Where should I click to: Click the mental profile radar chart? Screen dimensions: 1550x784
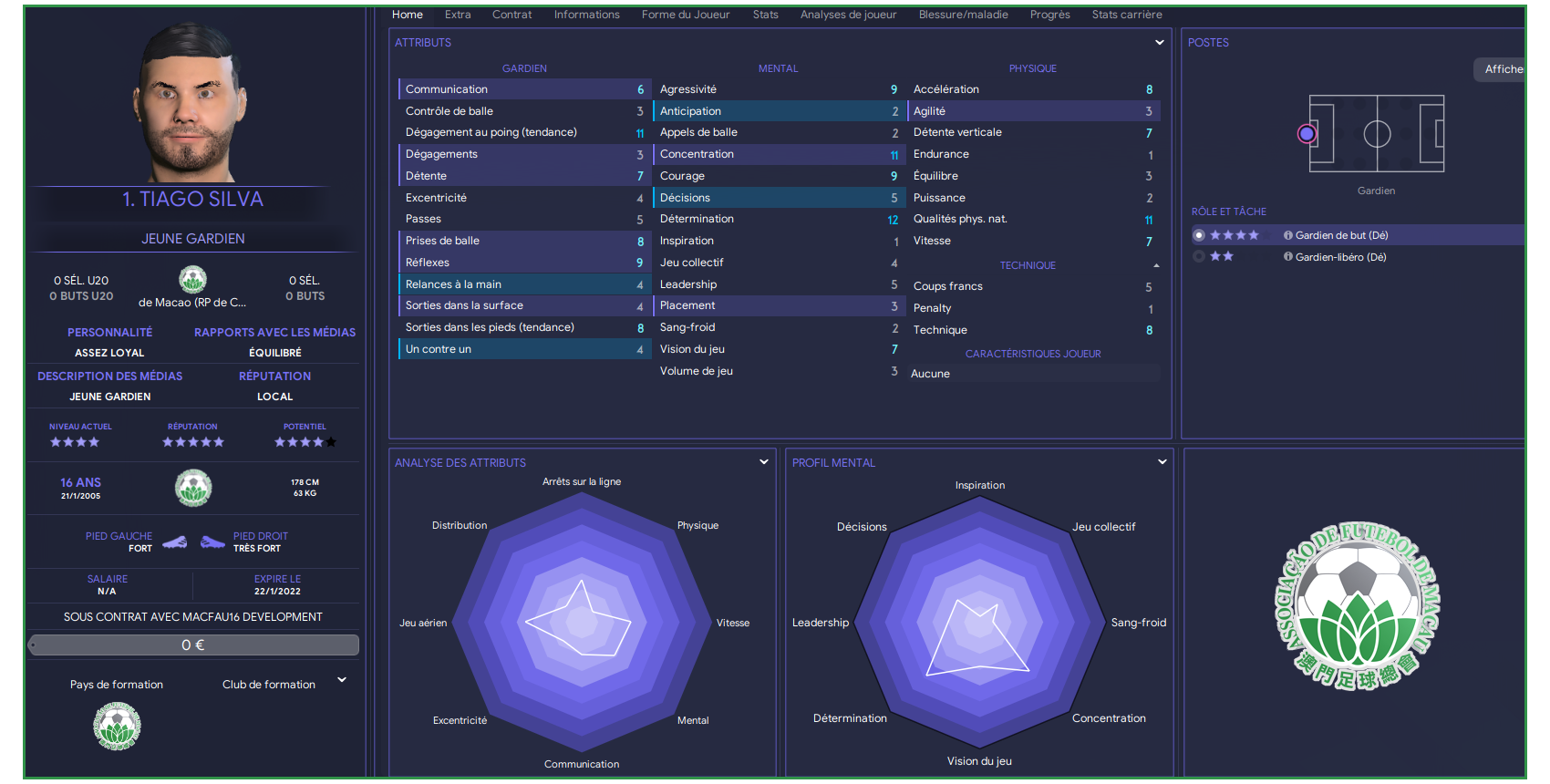979,623
